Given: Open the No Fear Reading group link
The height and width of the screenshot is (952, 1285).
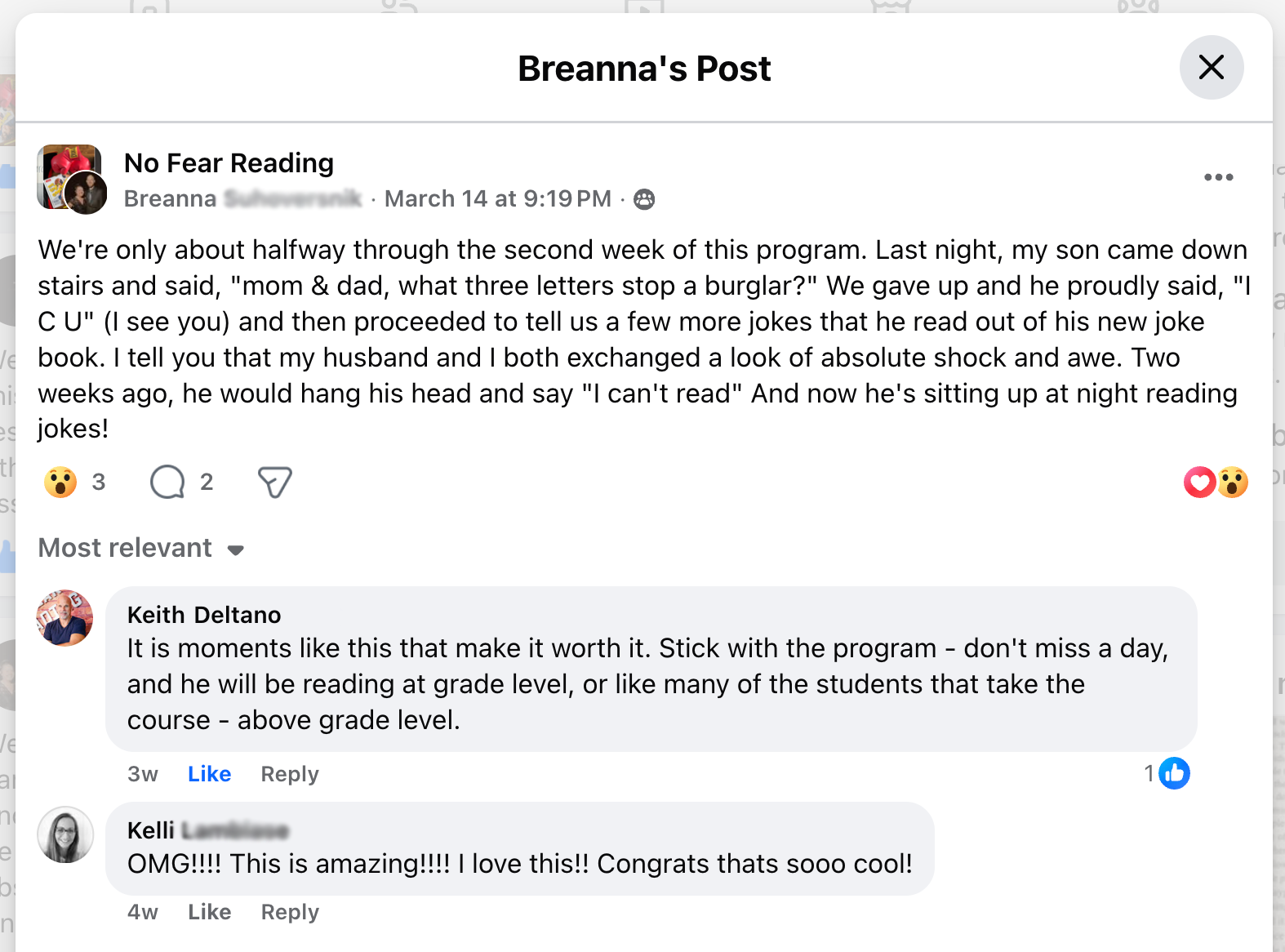Looking at the screenshot, I should pos(229,163).
